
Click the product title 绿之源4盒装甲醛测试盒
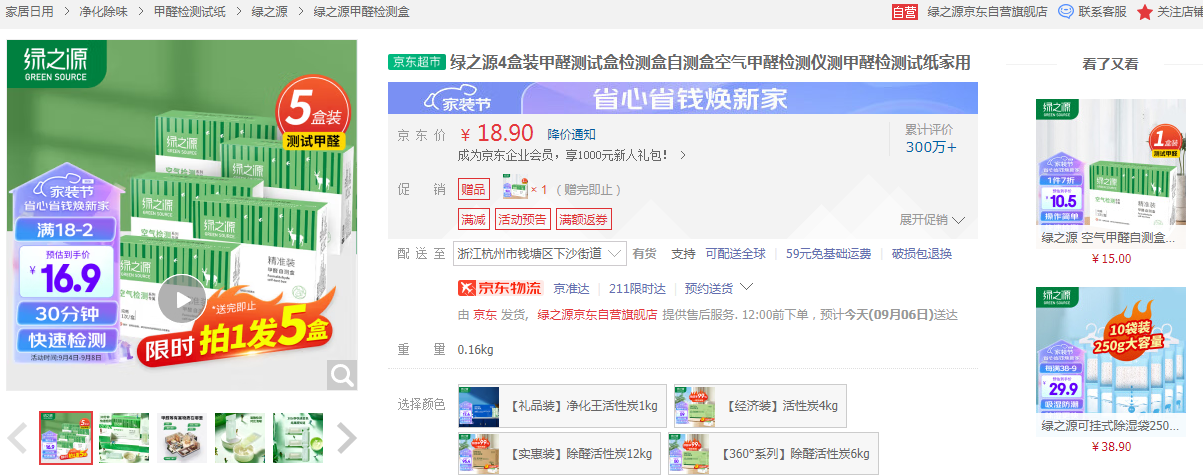(710, 62)
